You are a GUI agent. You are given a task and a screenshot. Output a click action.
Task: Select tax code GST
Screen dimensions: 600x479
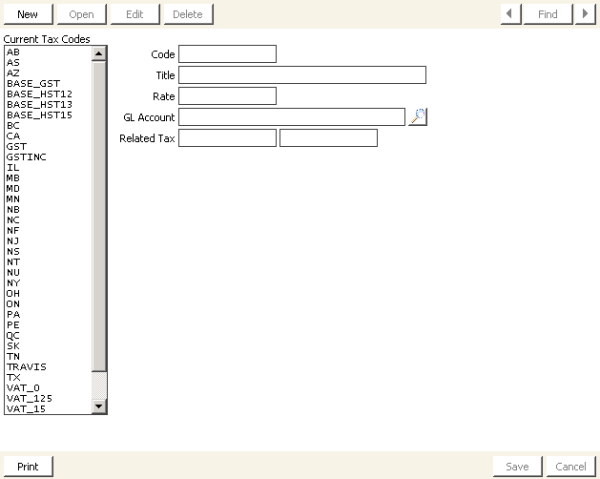click(x=48, y=147)
